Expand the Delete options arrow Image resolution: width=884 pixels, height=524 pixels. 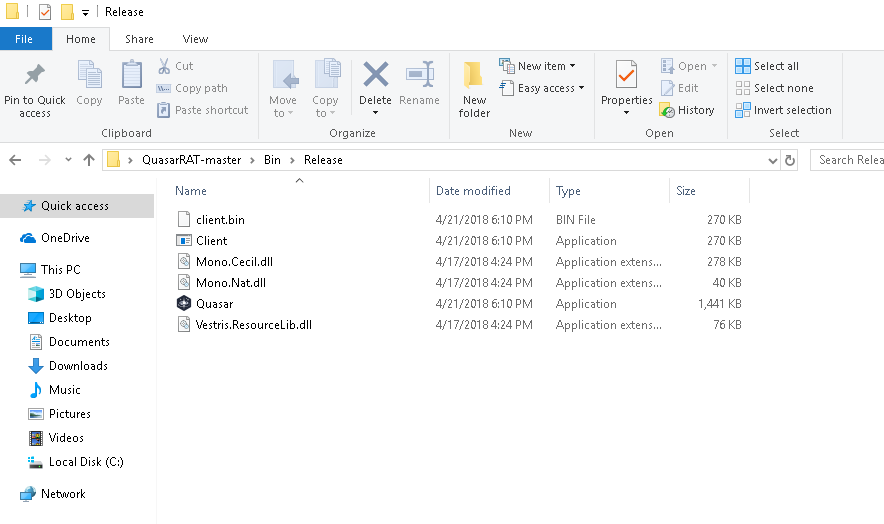coord(375,113)
